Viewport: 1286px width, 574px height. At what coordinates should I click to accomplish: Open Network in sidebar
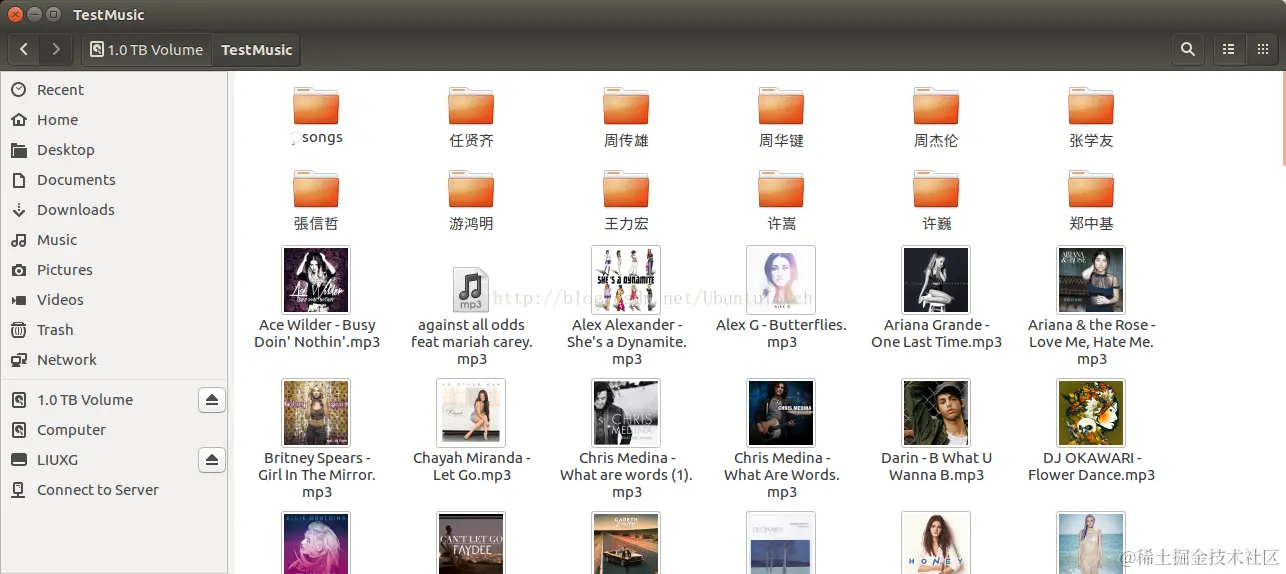(x=115, y=360)
